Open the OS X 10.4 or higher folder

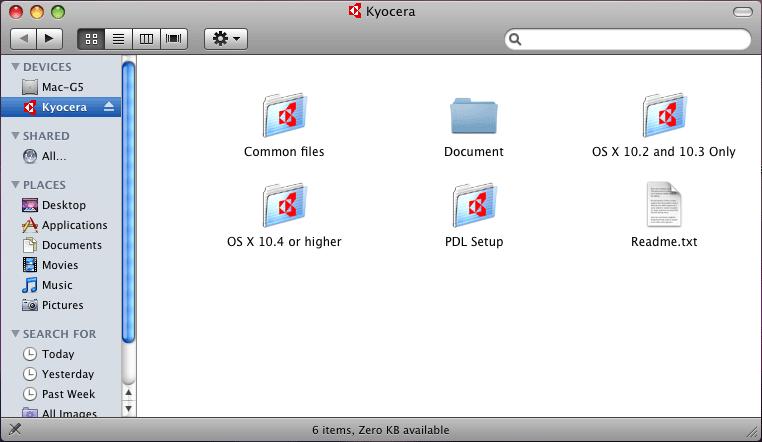point(284,205)
